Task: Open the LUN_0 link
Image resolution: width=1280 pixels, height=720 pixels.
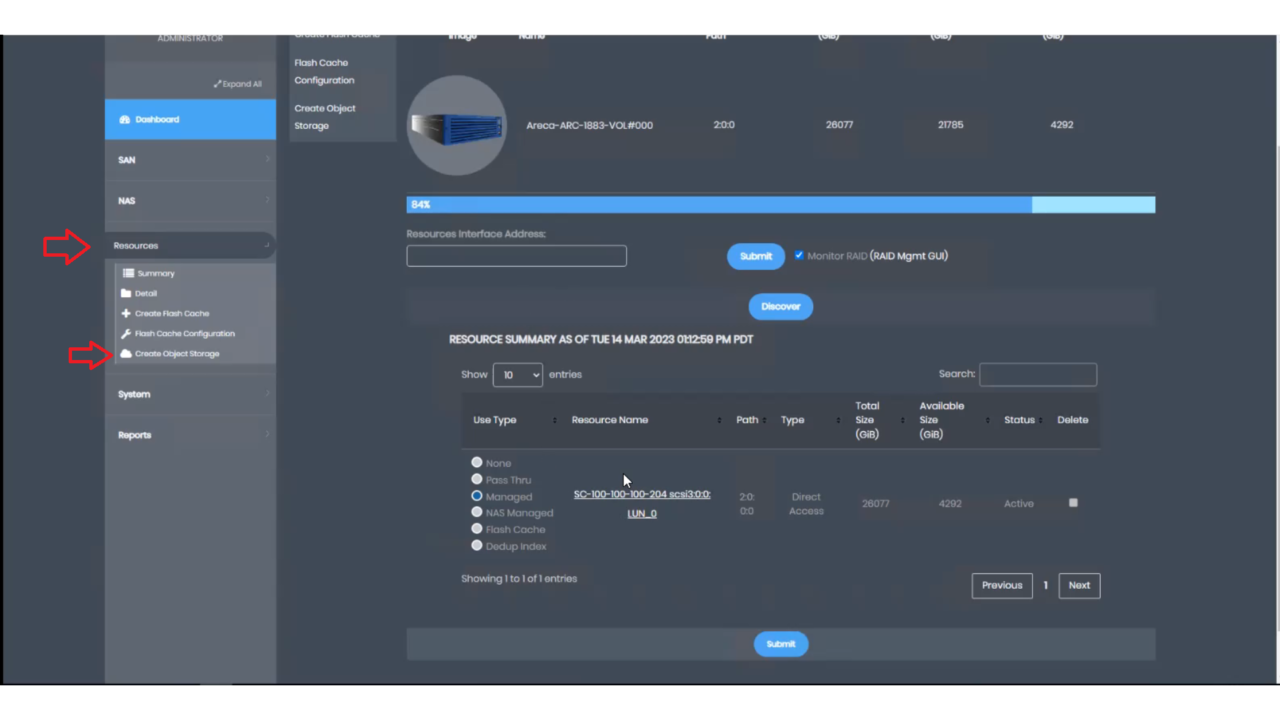Action: (x=641, y=513)
